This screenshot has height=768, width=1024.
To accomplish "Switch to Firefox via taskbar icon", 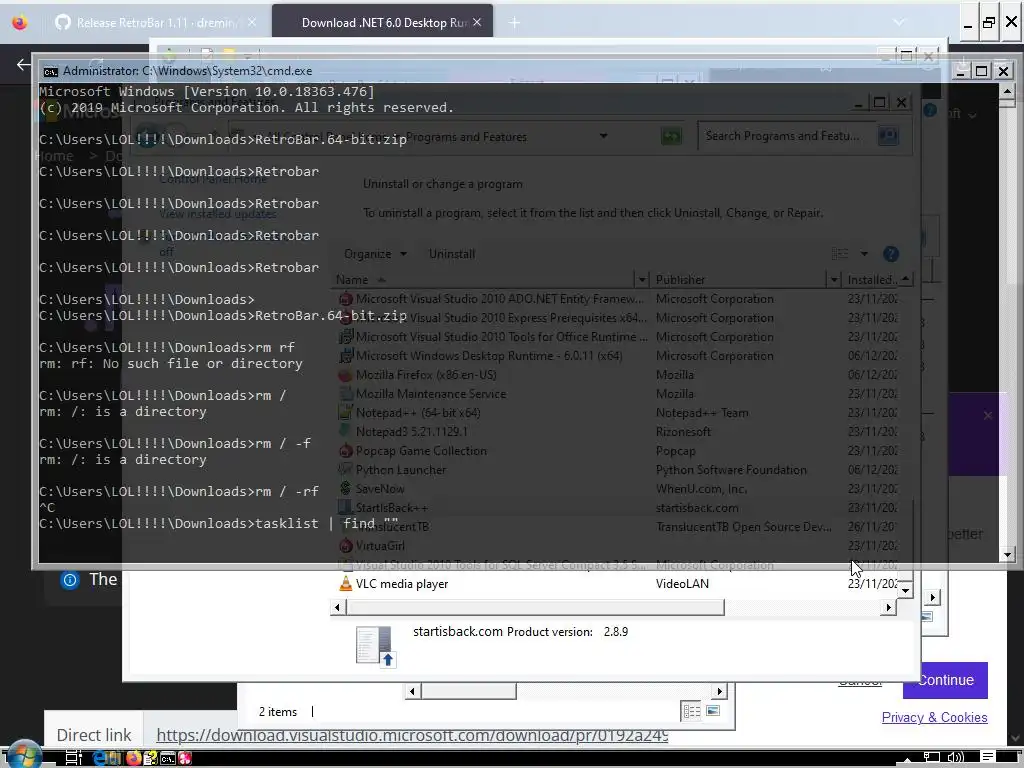I will (133, 758).
